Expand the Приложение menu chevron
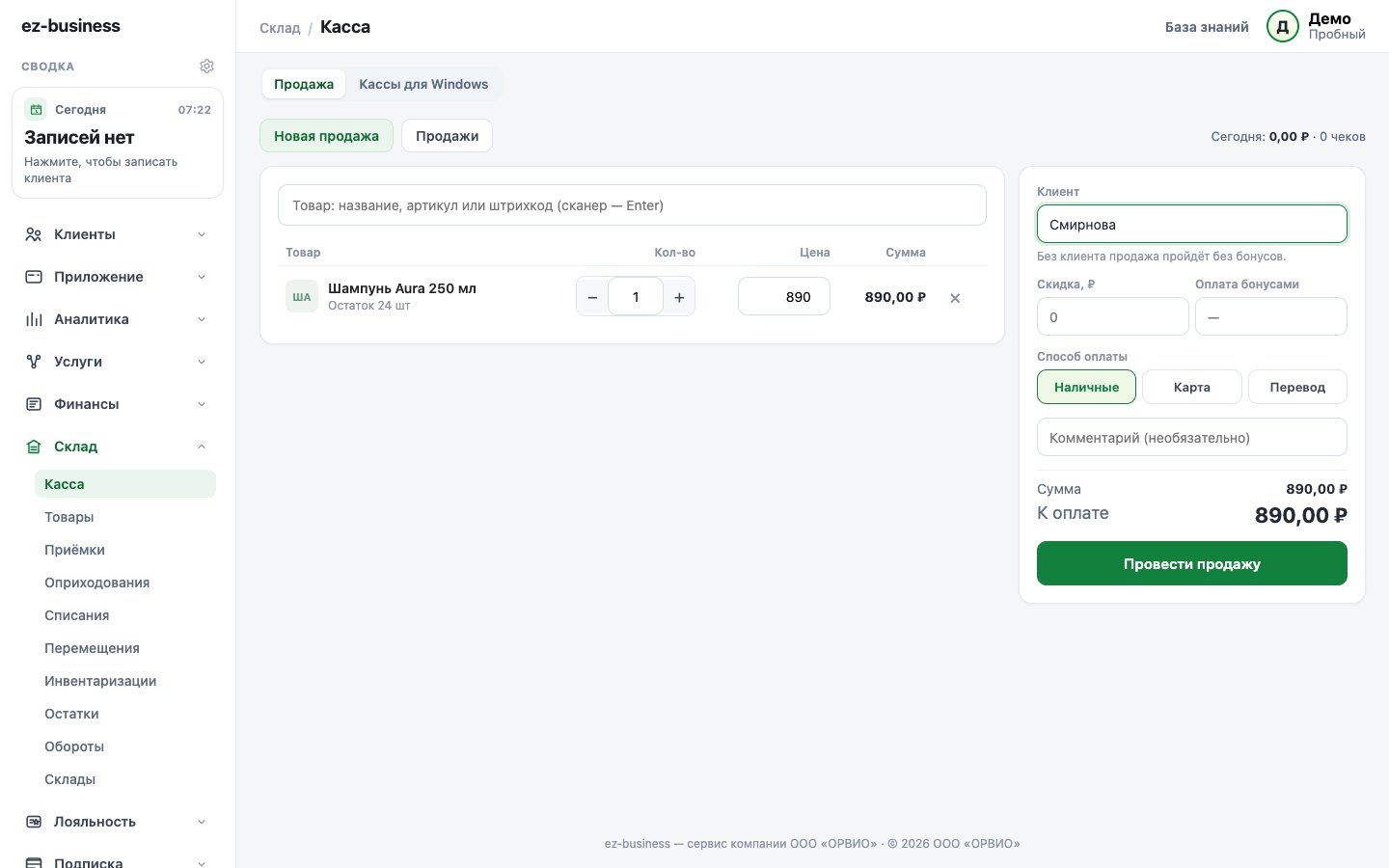The width and height of the screenshot is (1389, 868). (202, 277)
